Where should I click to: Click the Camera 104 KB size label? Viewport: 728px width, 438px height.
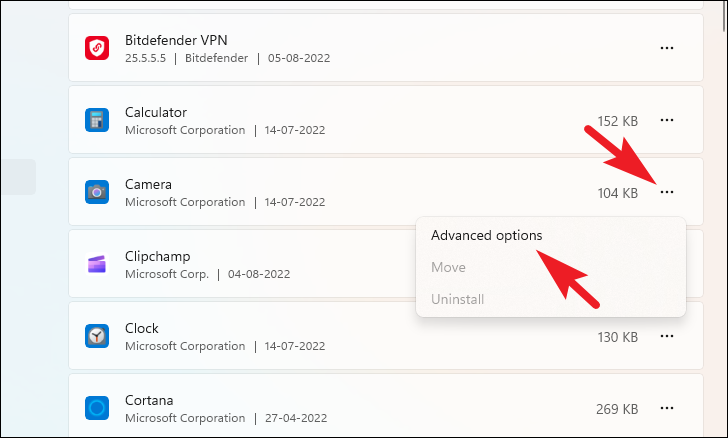(x=618, y=193)
